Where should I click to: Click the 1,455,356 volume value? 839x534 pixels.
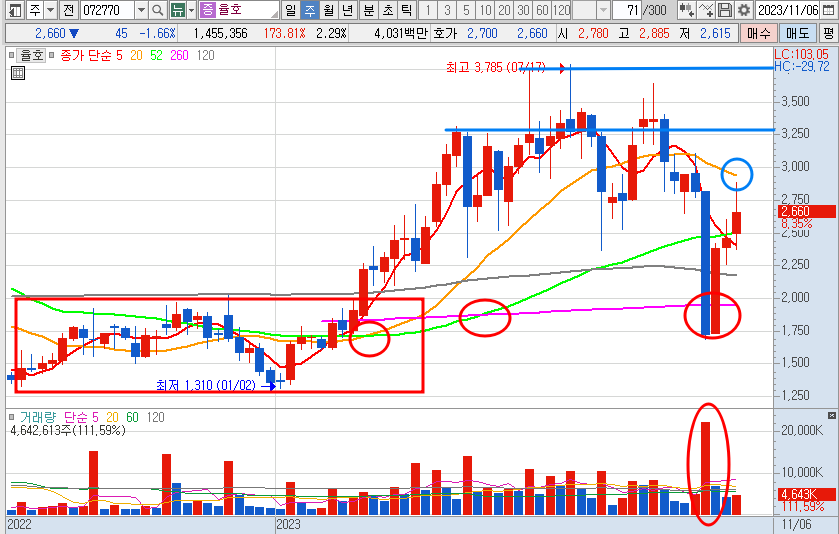(x=220, y=33)
